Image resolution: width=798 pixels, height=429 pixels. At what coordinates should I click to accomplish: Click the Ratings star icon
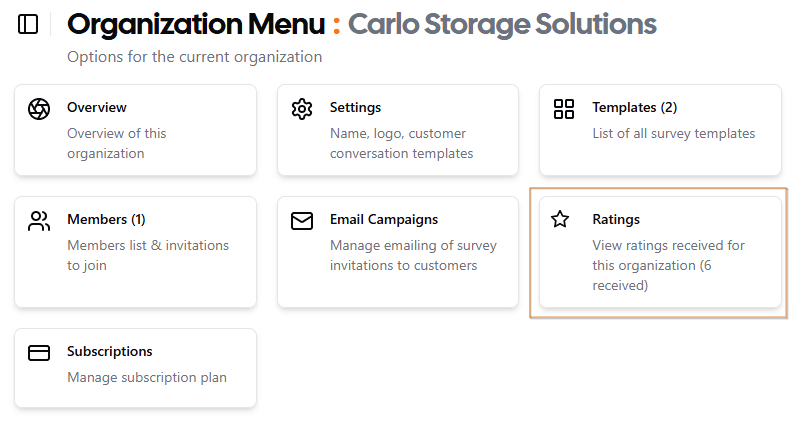(x=560, y=219)
